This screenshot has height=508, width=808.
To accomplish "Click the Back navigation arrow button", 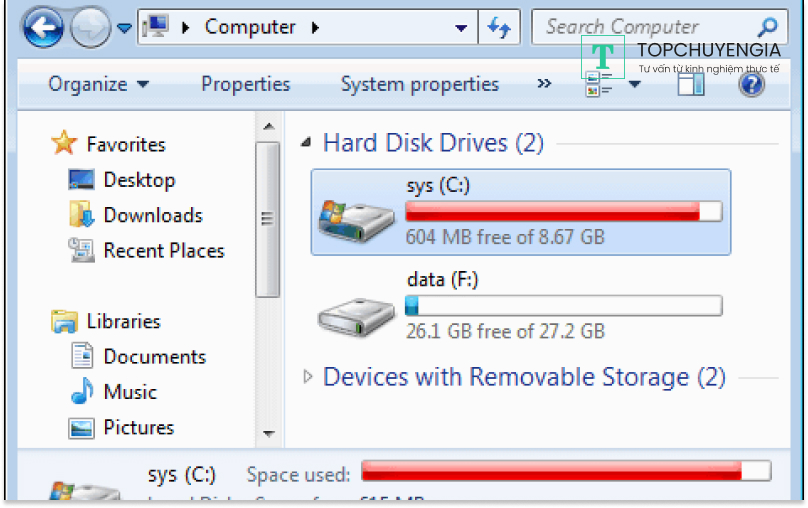I will click(x=42, y=28).
